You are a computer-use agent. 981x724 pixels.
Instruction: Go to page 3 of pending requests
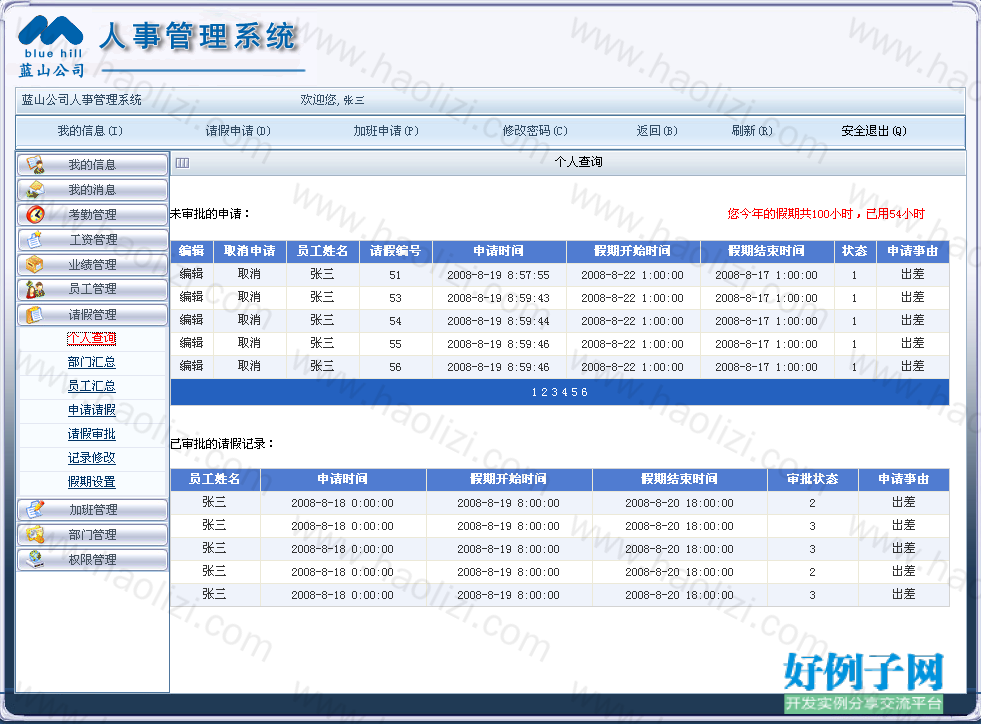(554, 392)
